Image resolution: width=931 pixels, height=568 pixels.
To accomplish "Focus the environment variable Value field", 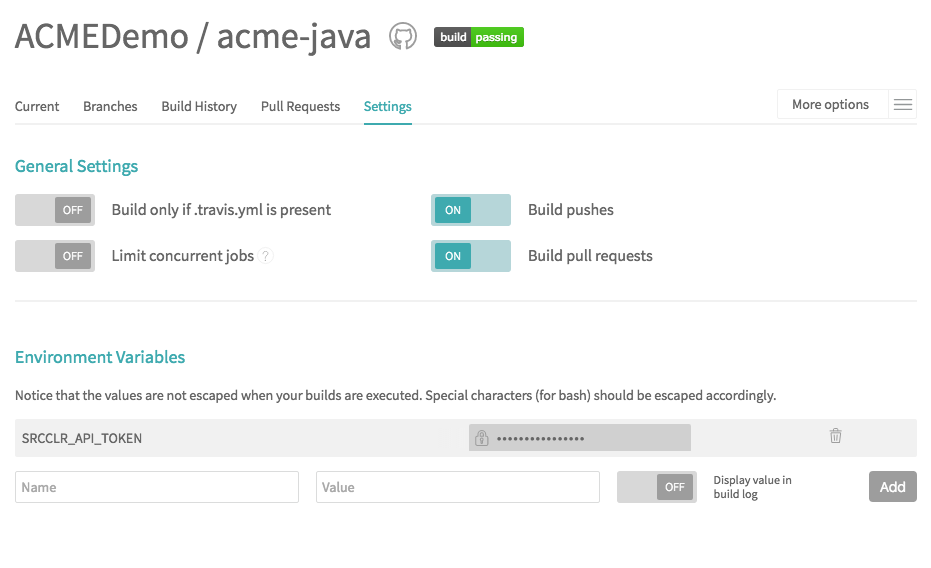I will pos(458,487).
